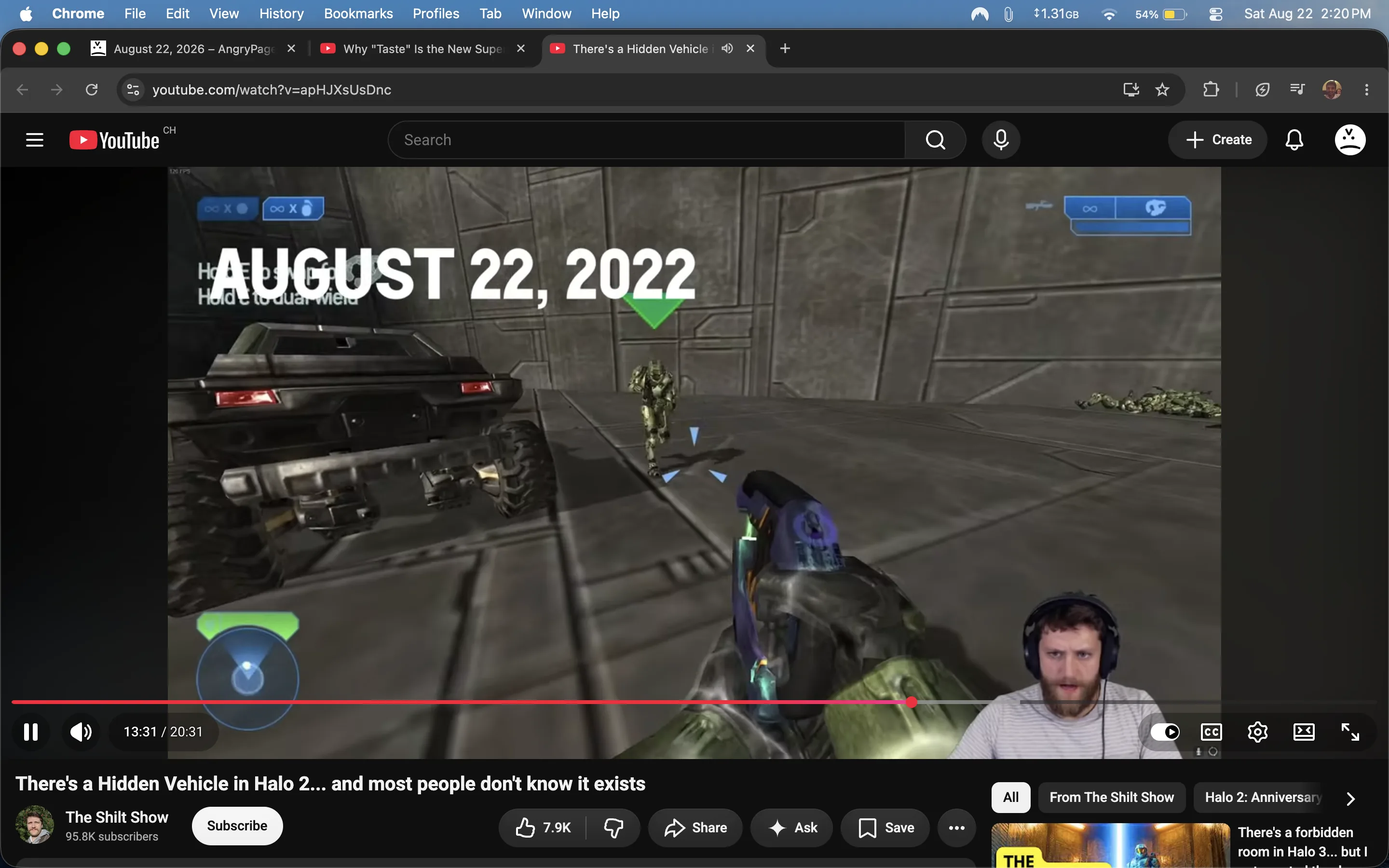The image size is (1389, 868).
Task: Save video to a playlist
Action: 885,828
